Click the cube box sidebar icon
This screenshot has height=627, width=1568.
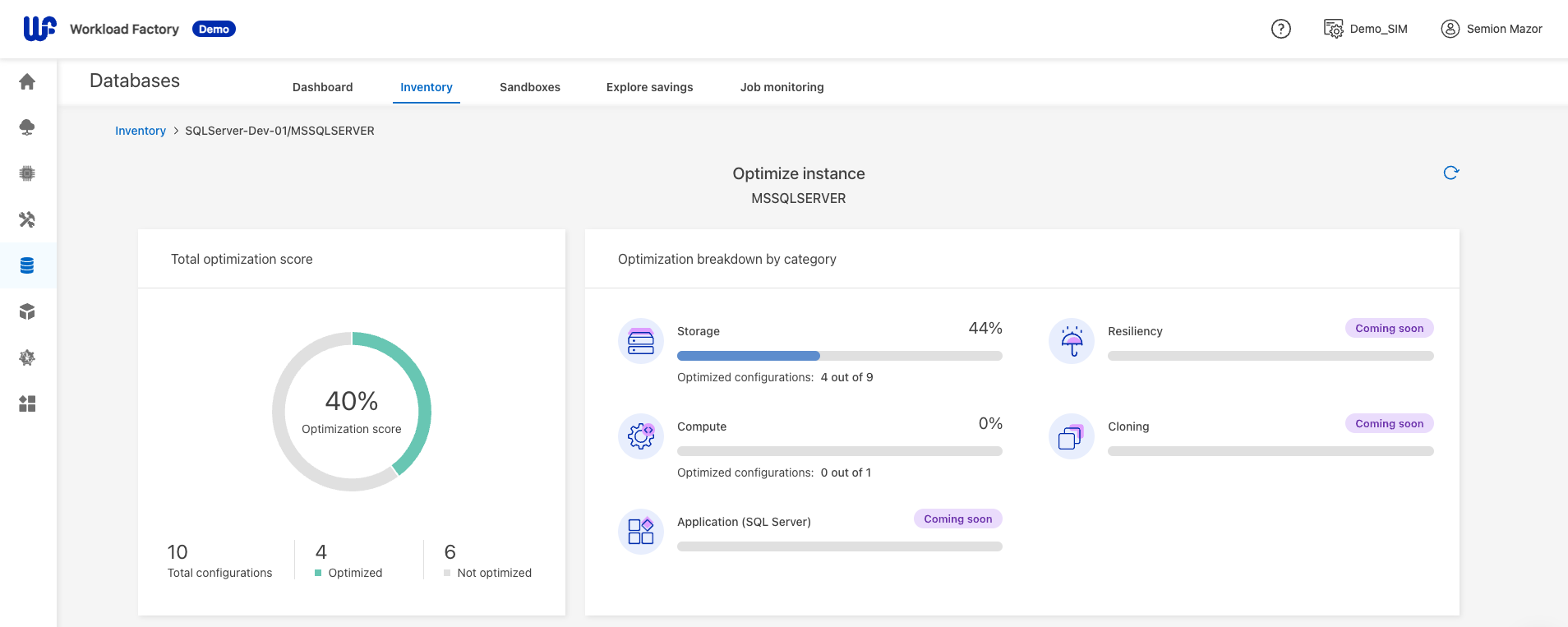(27, 311)
